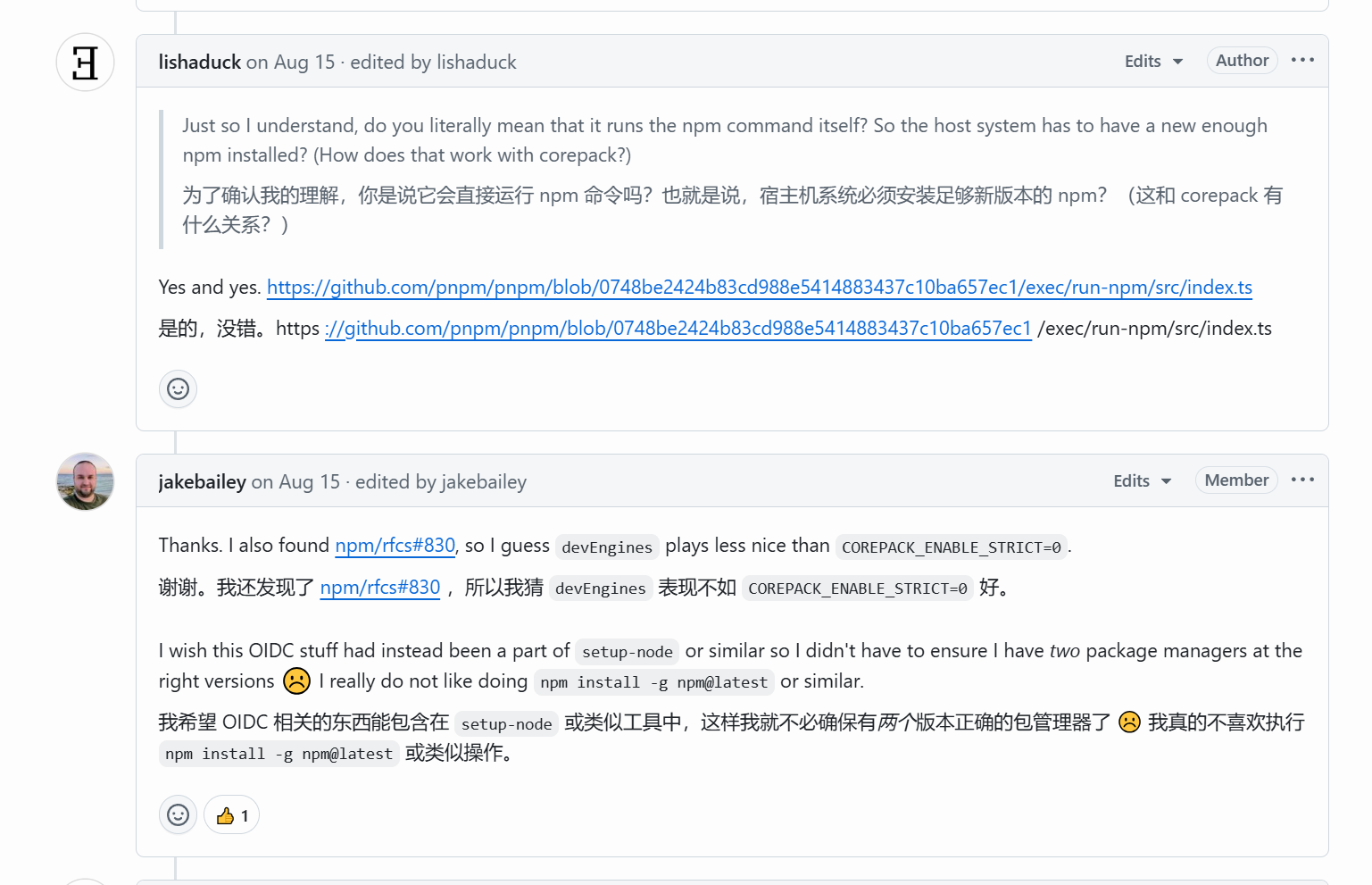This screenshot has width=1372, height=885.
Task: Click the 'on Aug 15' timestamp of lishaduck
Action: click(291, 63)
